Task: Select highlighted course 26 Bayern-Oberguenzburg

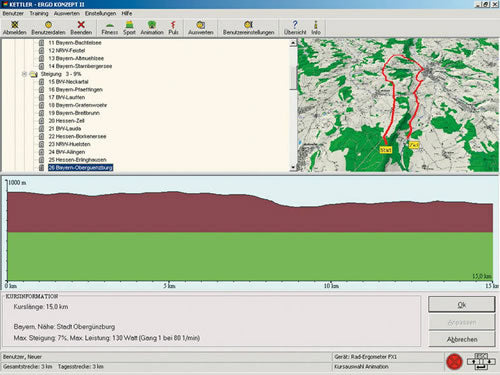Action: [80, 167]
